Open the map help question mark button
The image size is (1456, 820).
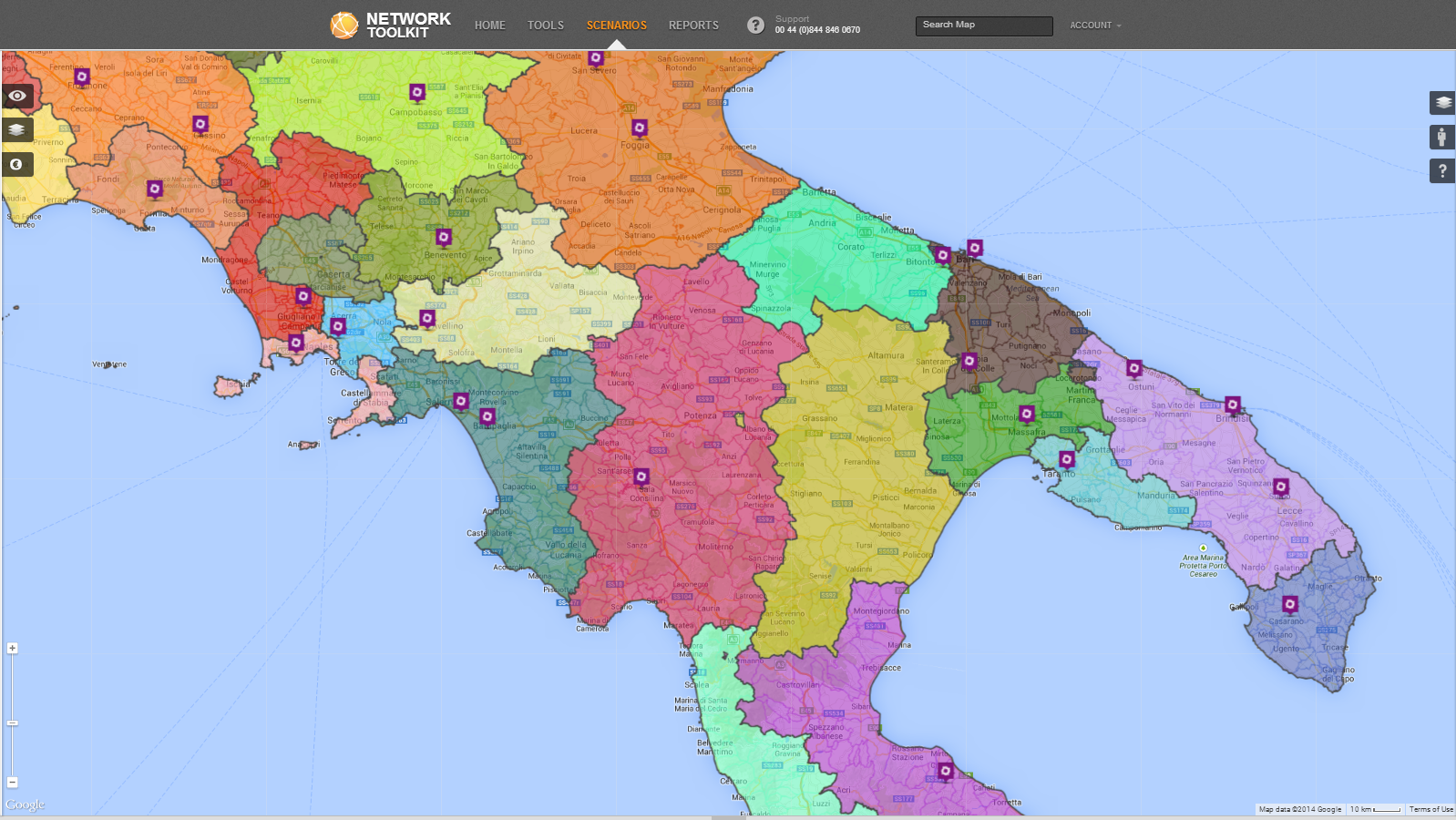click(1442, 171)
